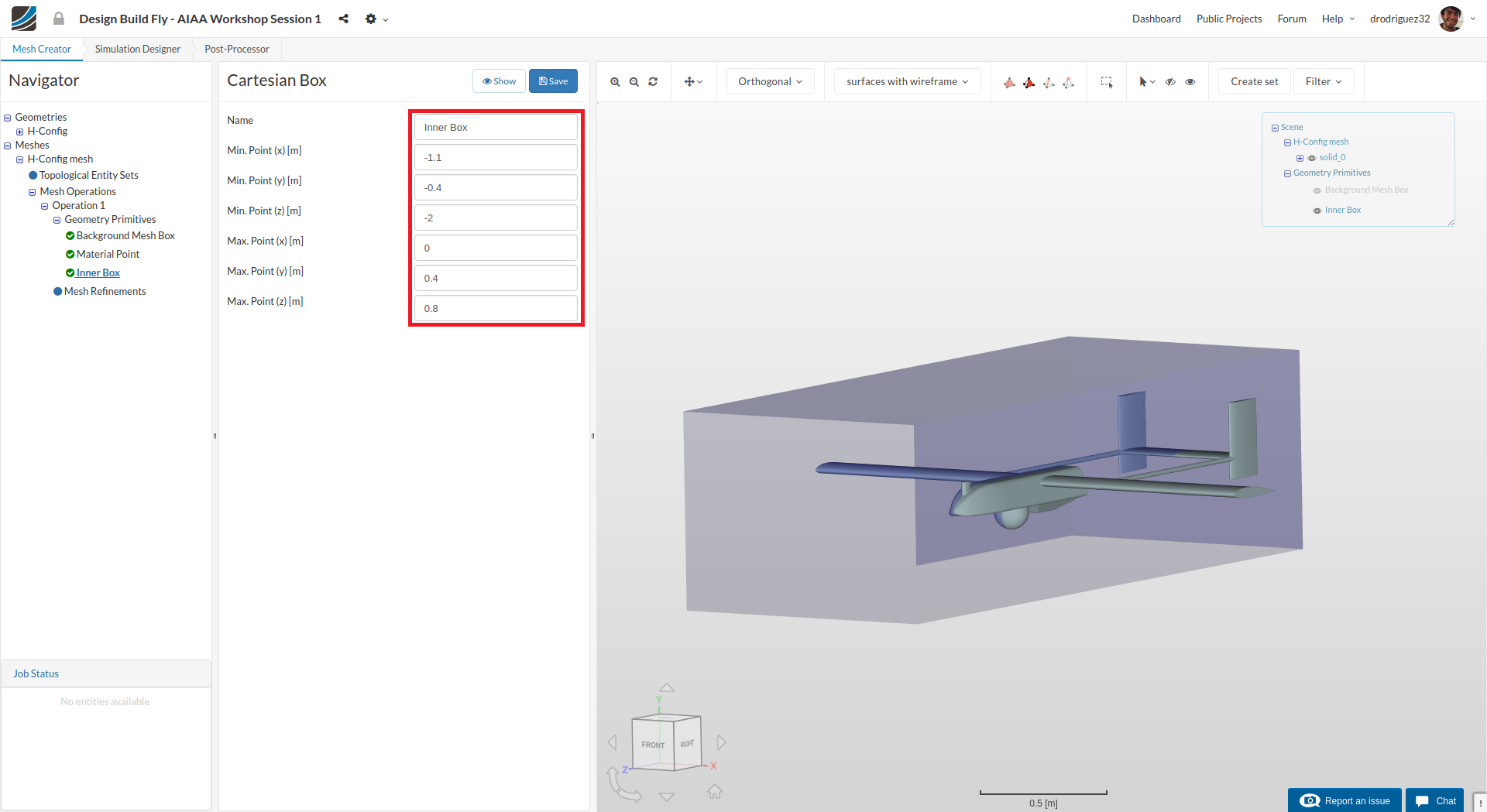
Task: Click the home view icon near orientation cube
Action: tap(715, 791)
